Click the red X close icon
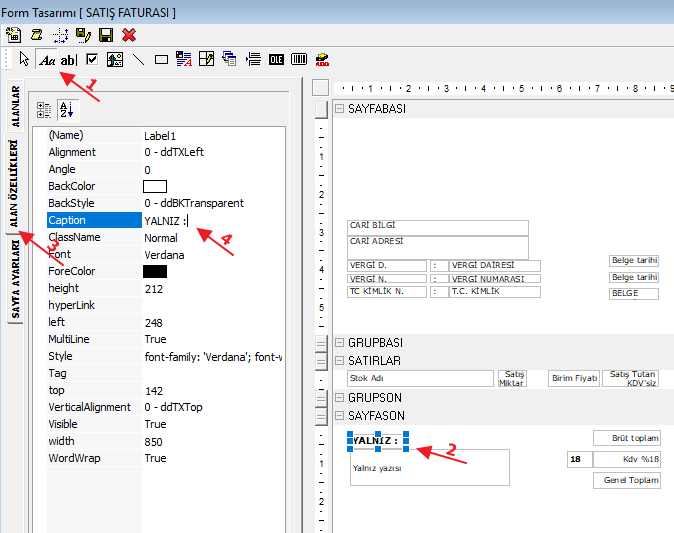 click(129, 35)
